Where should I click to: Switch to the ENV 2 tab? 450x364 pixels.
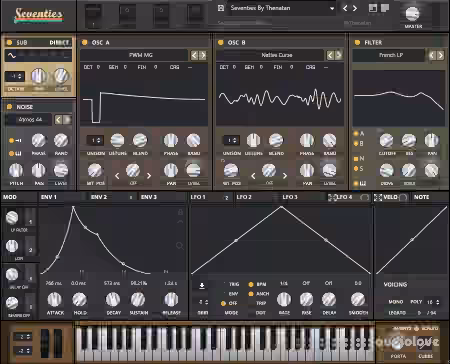click(x=99, y=197)
